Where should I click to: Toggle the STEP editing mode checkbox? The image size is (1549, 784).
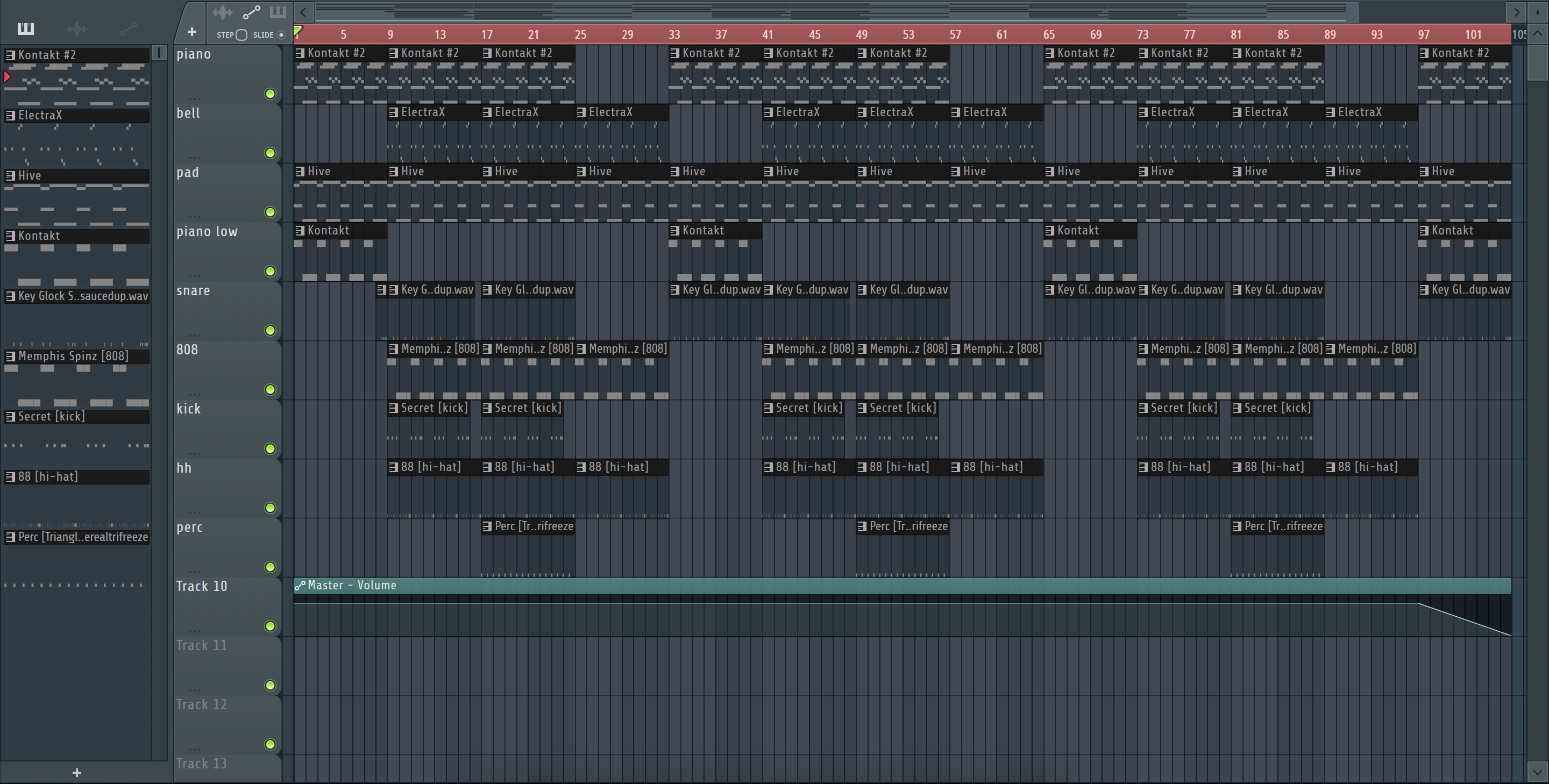click(241, 35)
